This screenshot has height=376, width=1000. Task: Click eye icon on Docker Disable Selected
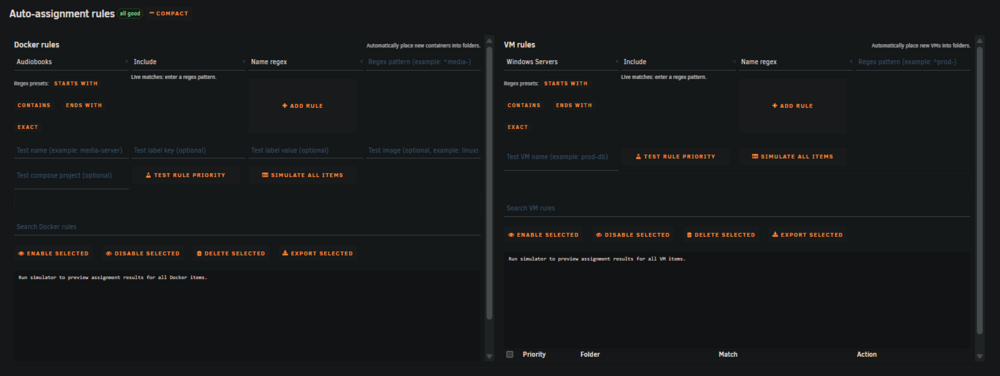109,254
